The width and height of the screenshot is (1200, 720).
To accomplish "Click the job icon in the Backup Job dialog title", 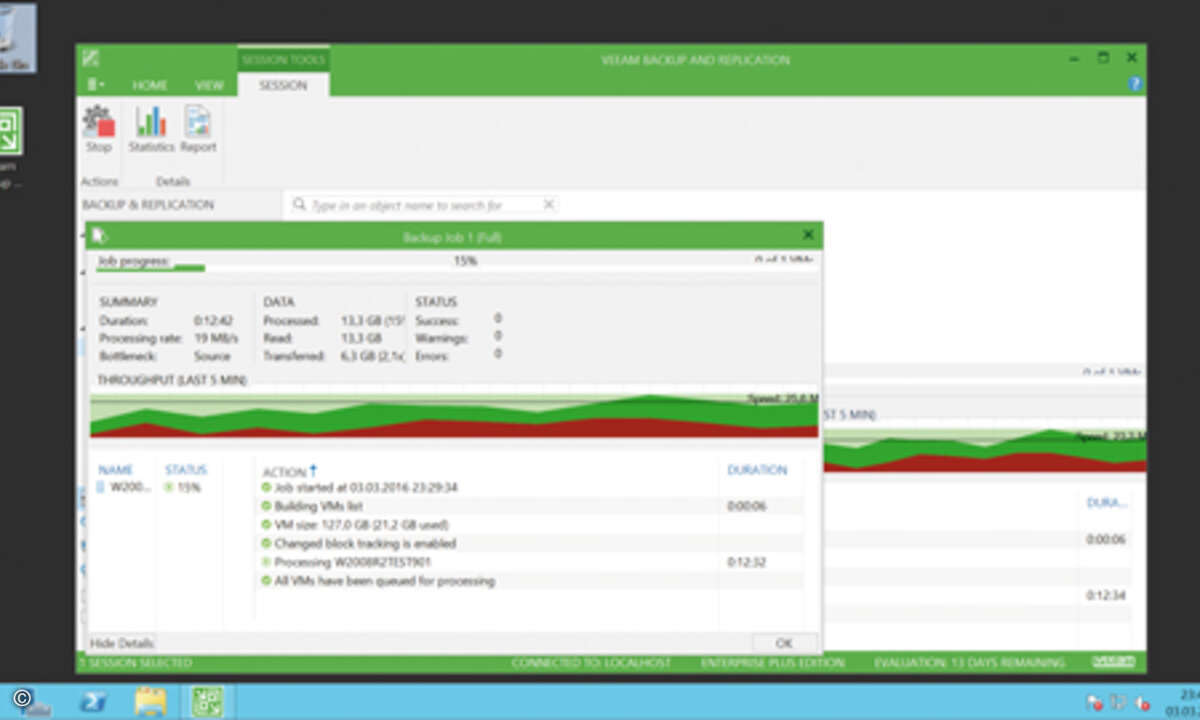I will click(x=97, y=236).
